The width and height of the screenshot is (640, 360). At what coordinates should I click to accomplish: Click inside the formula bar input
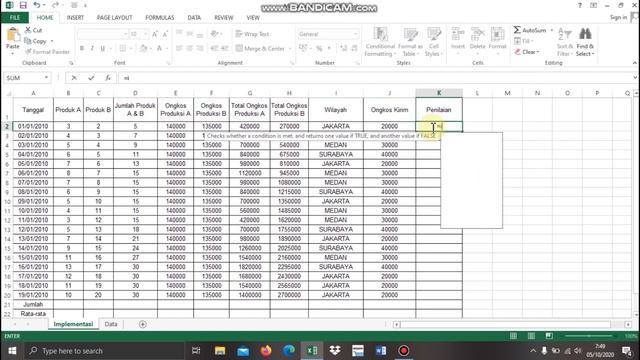[376, 78]
